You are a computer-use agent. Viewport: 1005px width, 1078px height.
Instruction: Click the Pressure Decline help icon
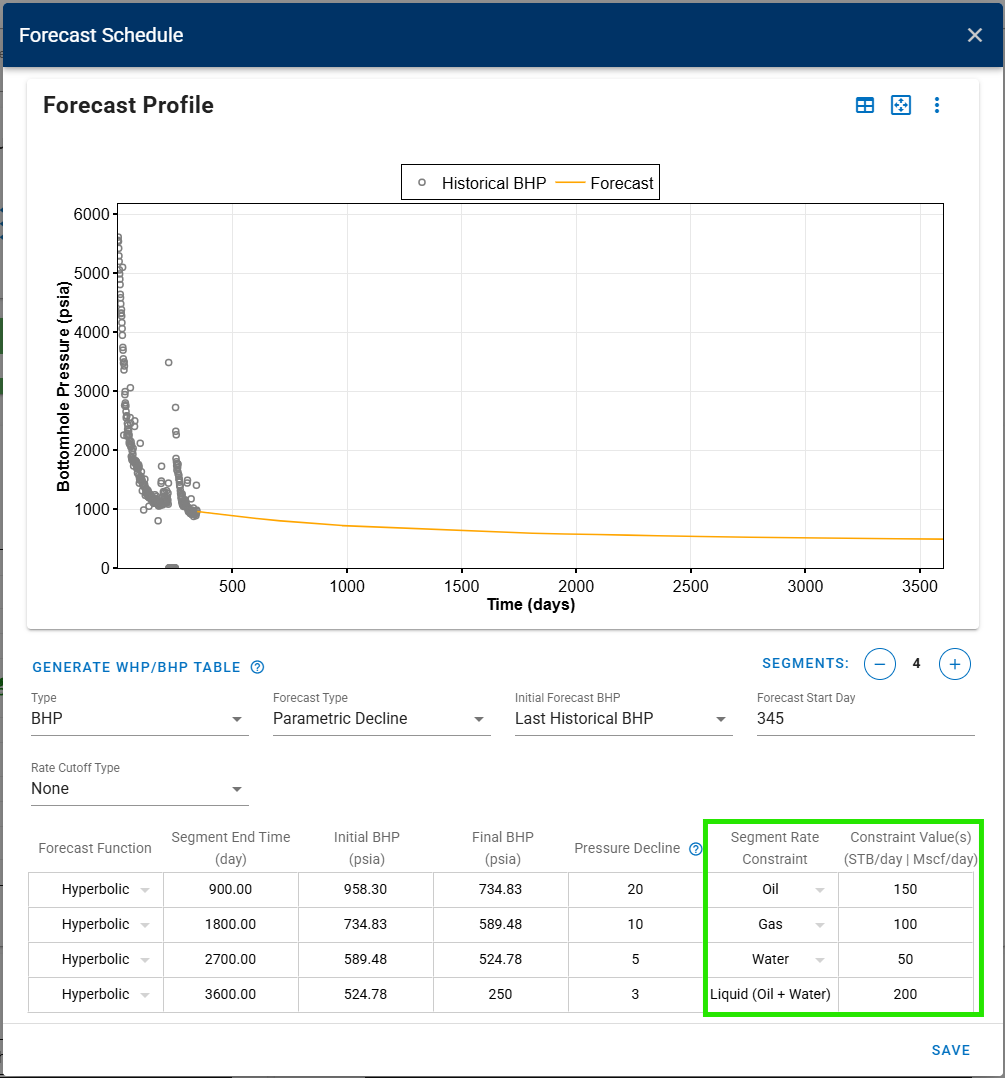point(696,849)
